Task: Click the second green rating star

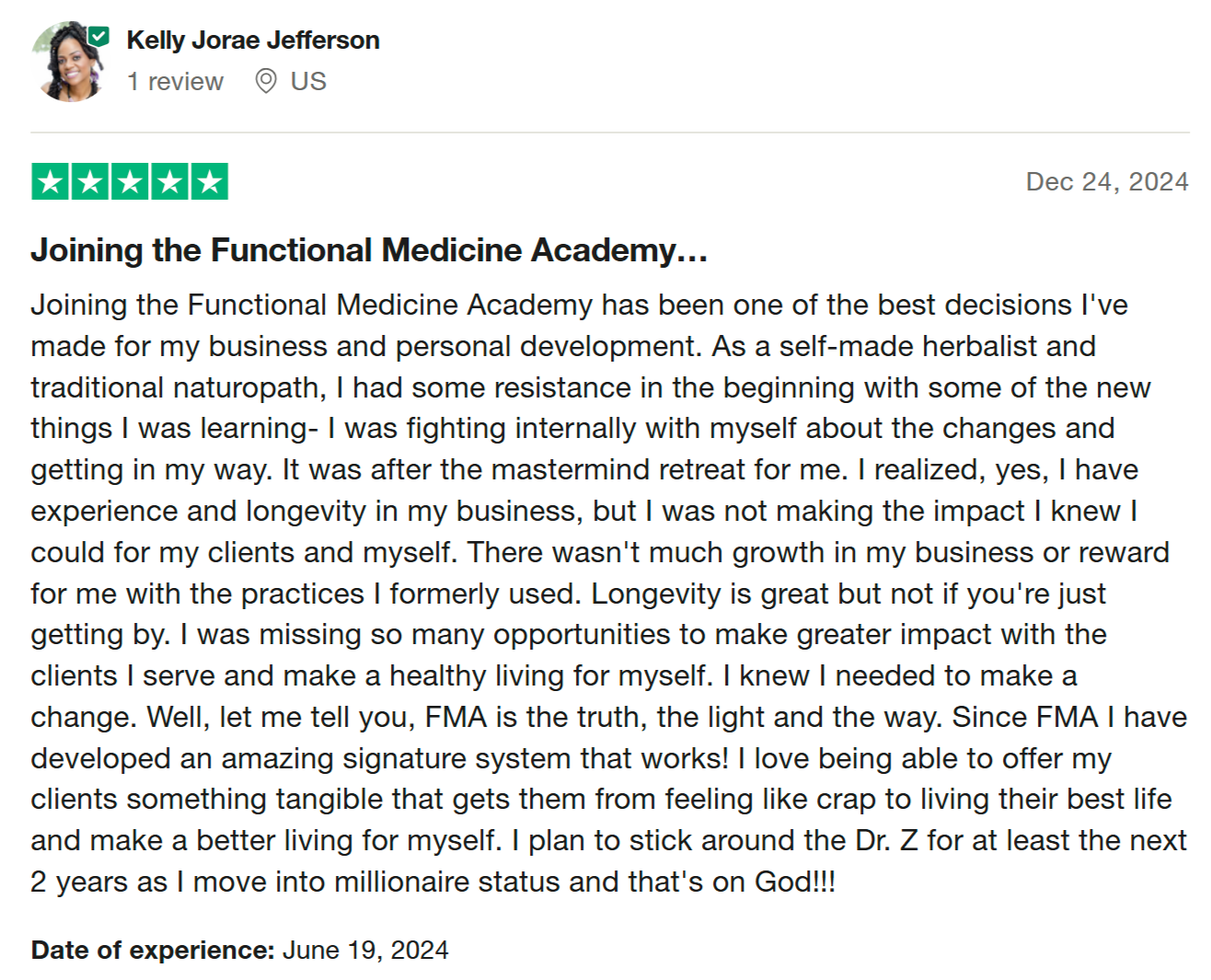Action: point(90,182)
